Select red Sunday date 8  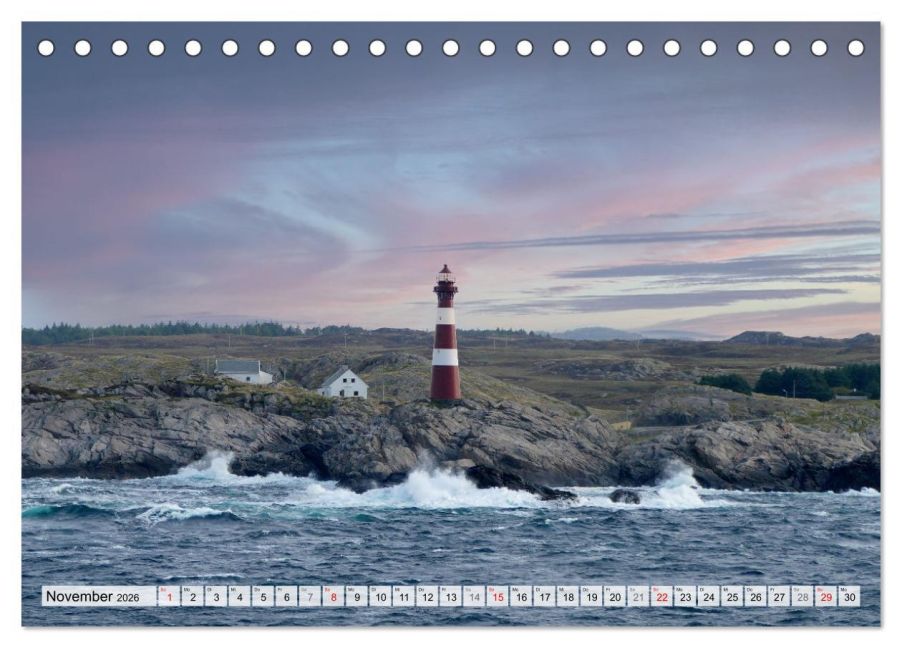(x=333, y=596)
